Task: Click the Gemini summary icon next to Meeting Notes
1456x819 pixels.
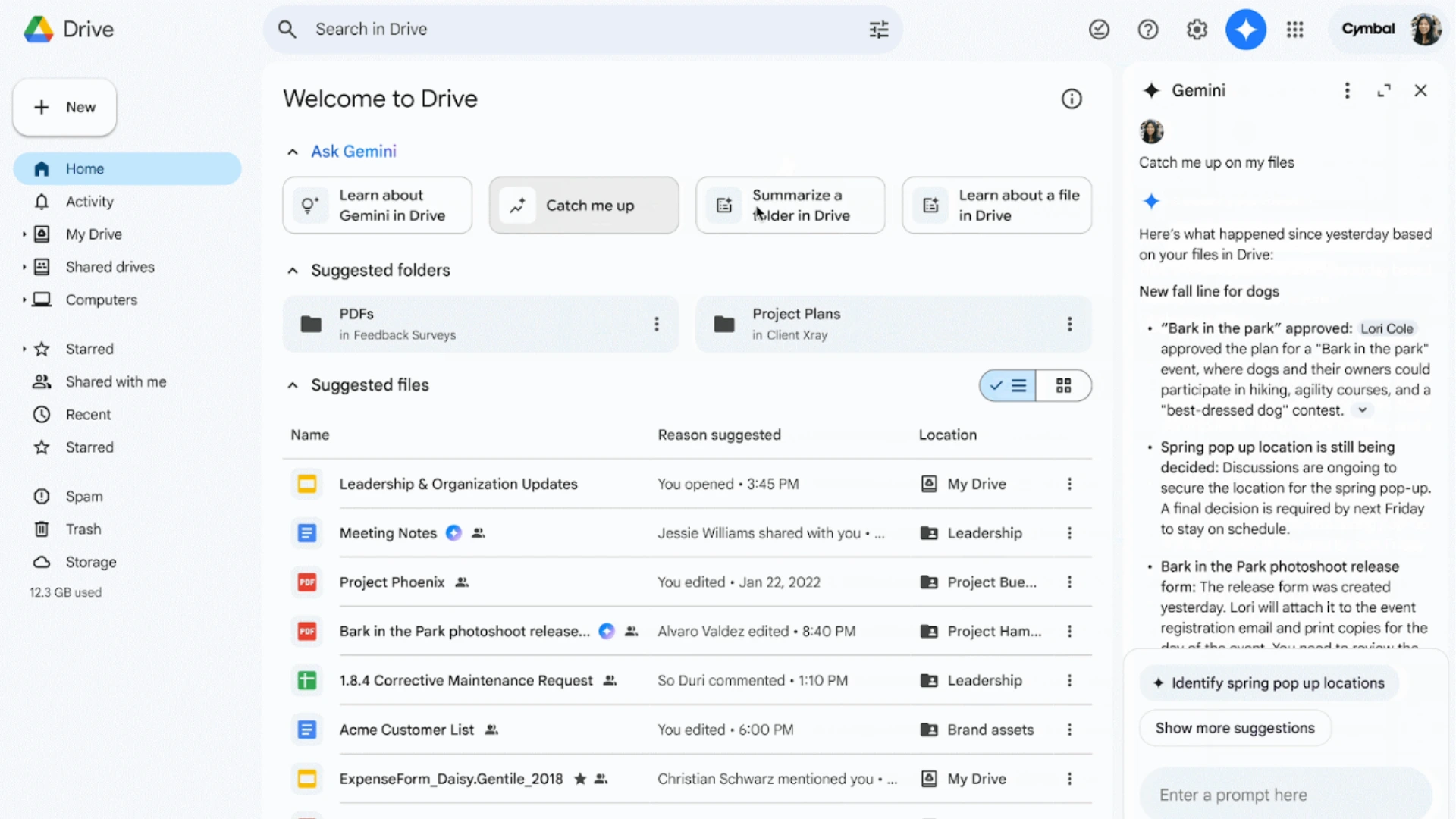Action: click(453, 533)
